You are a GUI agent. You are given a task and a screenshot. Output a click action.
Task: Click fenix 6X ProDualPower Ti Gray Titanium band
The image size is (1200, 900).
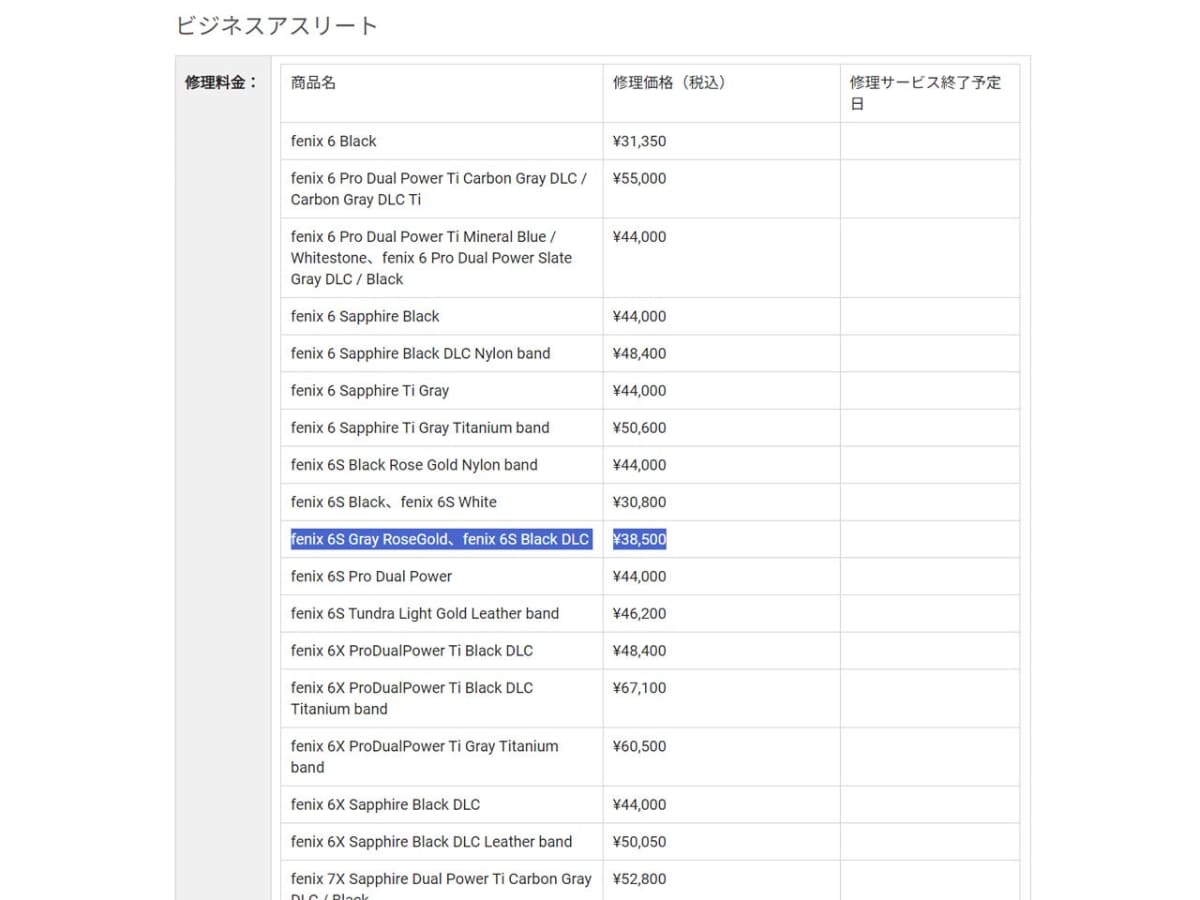(425, 756)
